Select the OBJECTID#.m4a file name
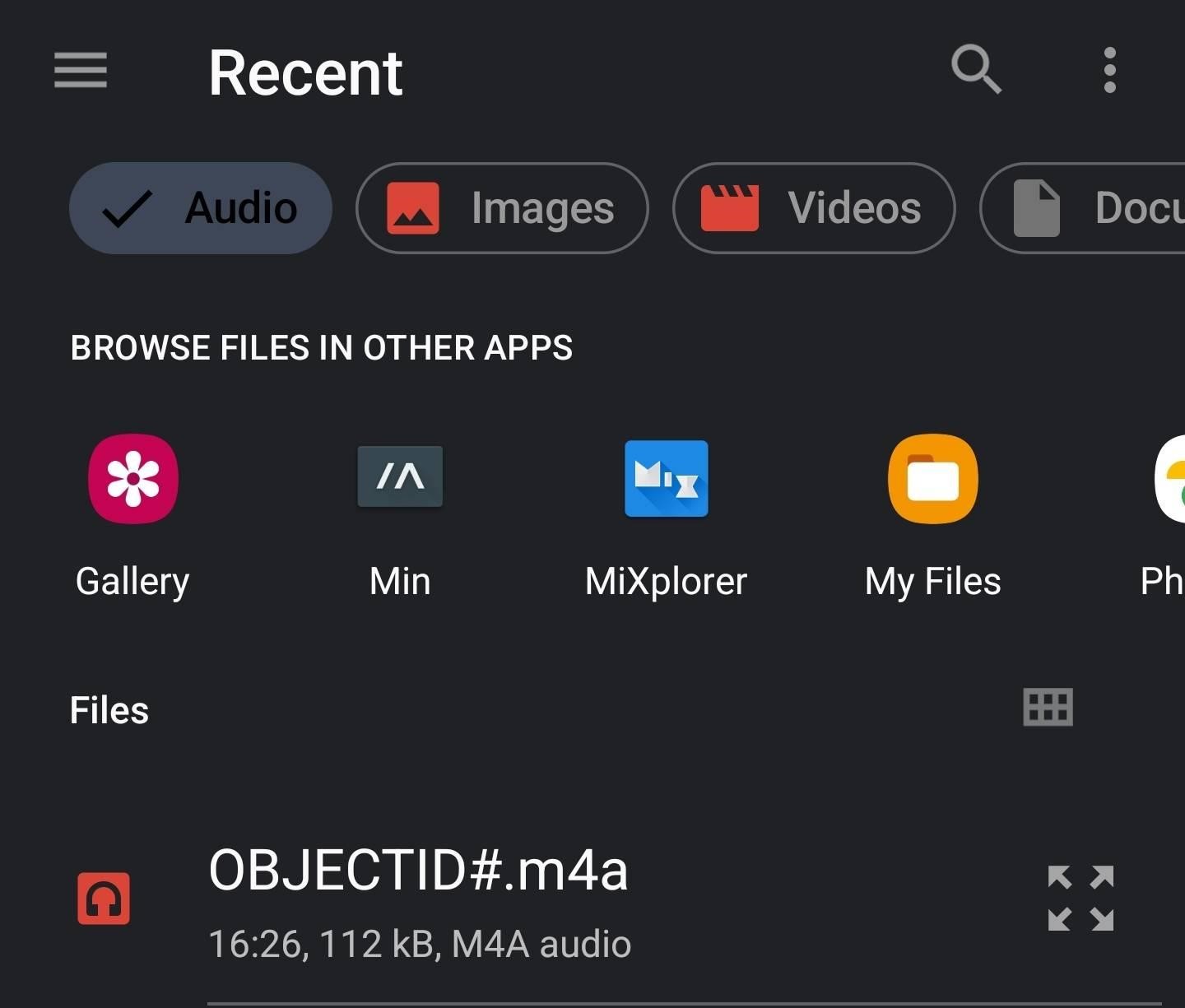 (x=418, y=871)
